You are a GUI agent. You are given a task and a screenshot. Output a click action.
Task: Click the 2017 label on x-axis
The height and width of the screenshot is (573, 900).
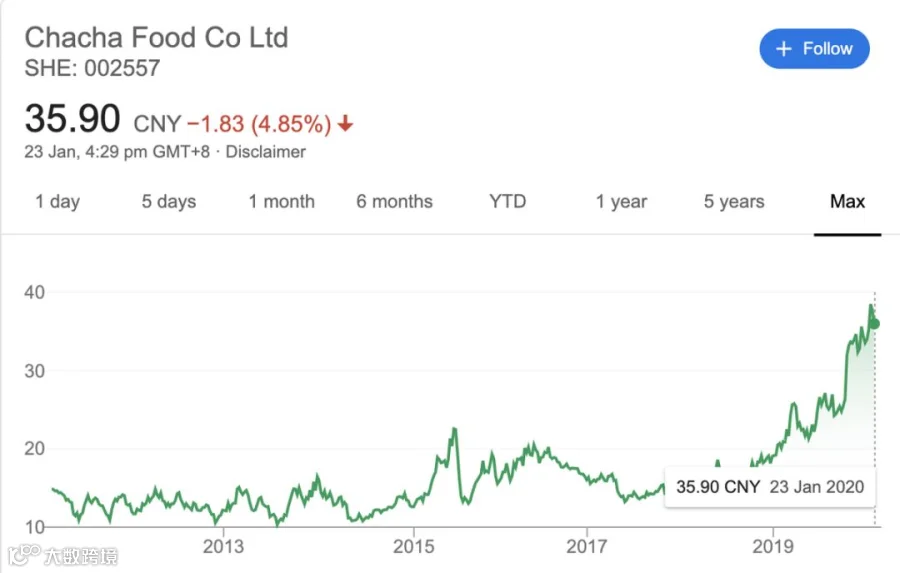[586, 546]
